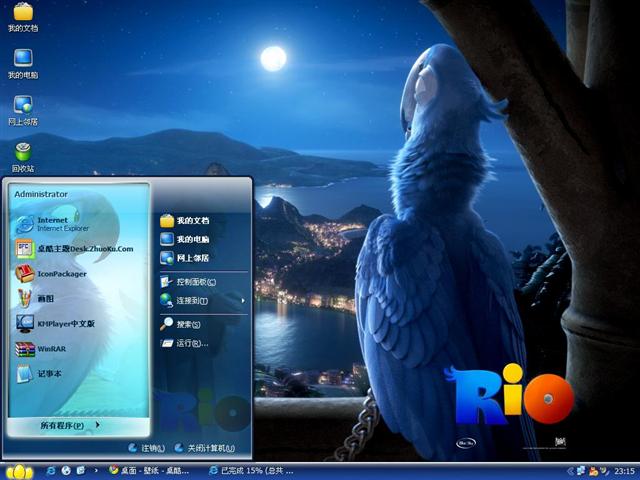Open 运行(R)... run dialog
Viewport: 640px width, 480px height.
pyautogui.click(x=184, y=343)
